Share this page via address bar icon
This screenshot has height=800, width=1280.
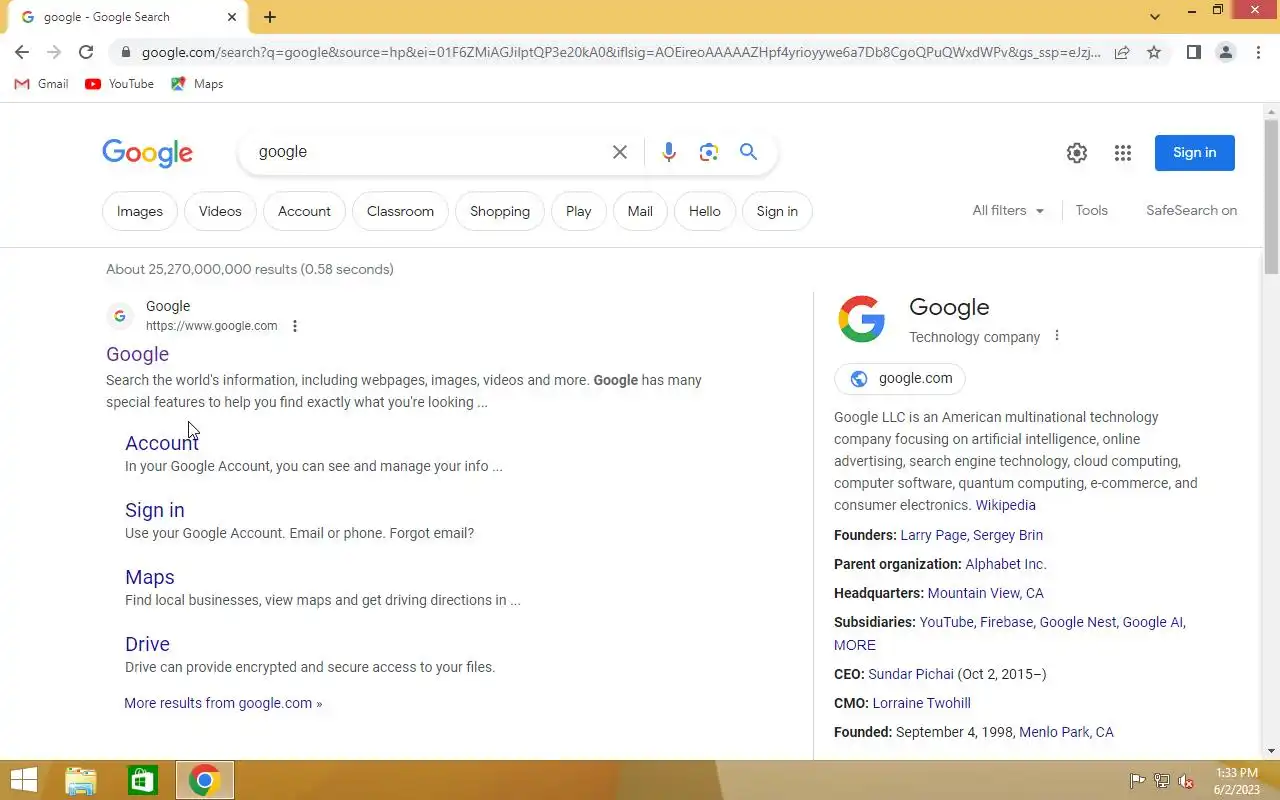pos(1122,52)
